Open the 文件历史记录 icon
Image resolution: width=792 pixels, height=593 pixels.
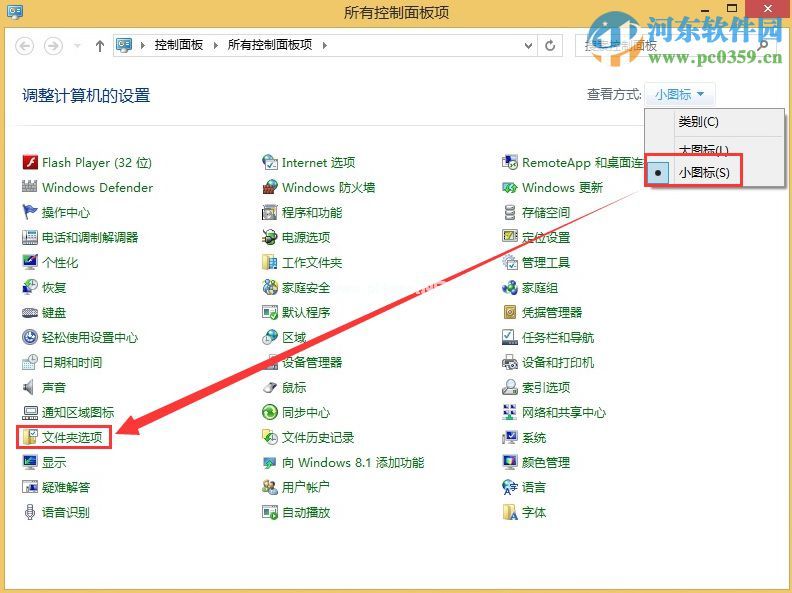tap(270, 437)
